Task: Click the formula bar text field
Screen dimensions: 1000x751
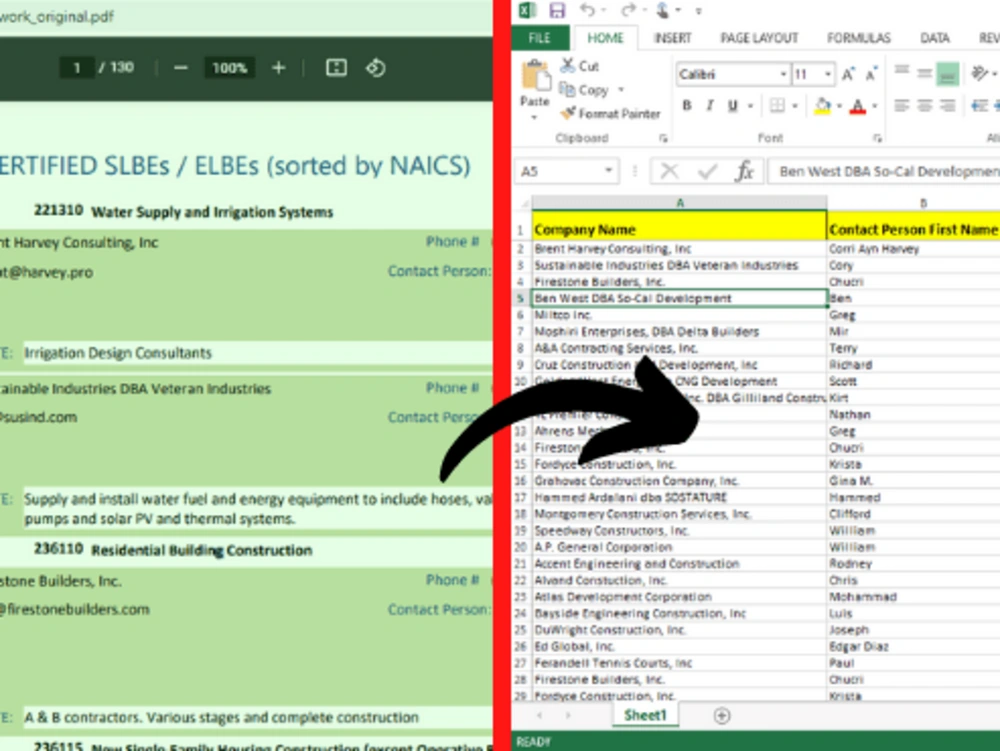Action: pyautogui.click(x=884, y=171)
